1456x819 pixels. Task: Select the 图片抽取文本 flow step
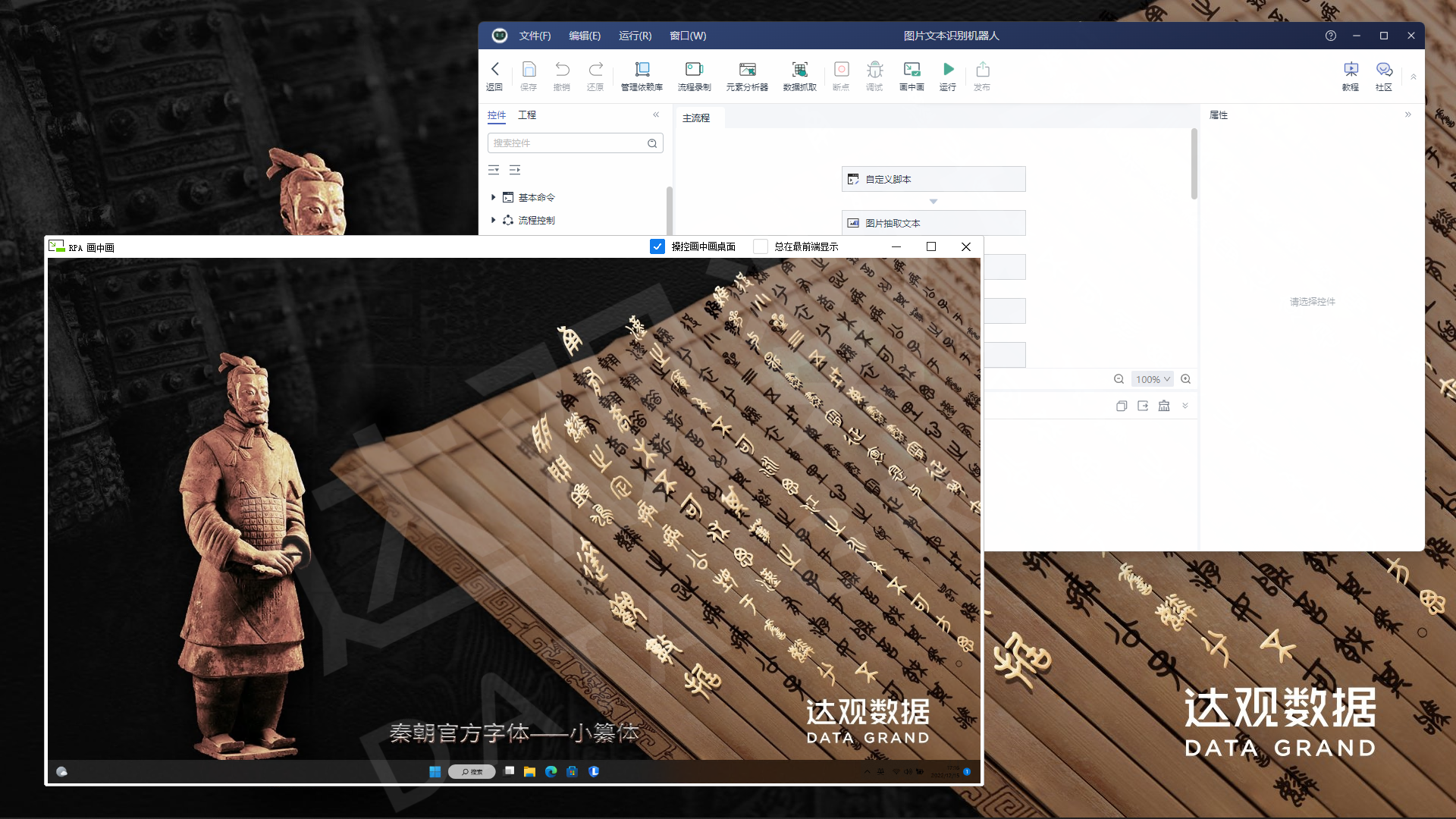click(x=934, y=223)
